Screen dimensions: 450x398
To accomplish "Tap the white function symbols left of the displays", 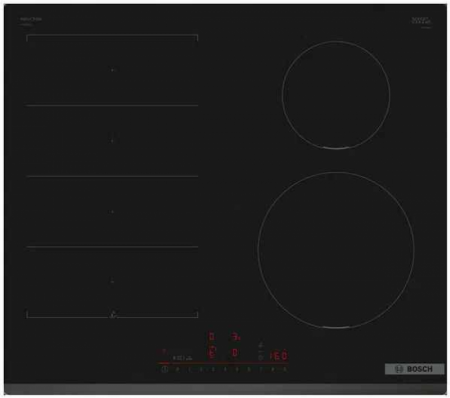I will click(x=183, y=358).
